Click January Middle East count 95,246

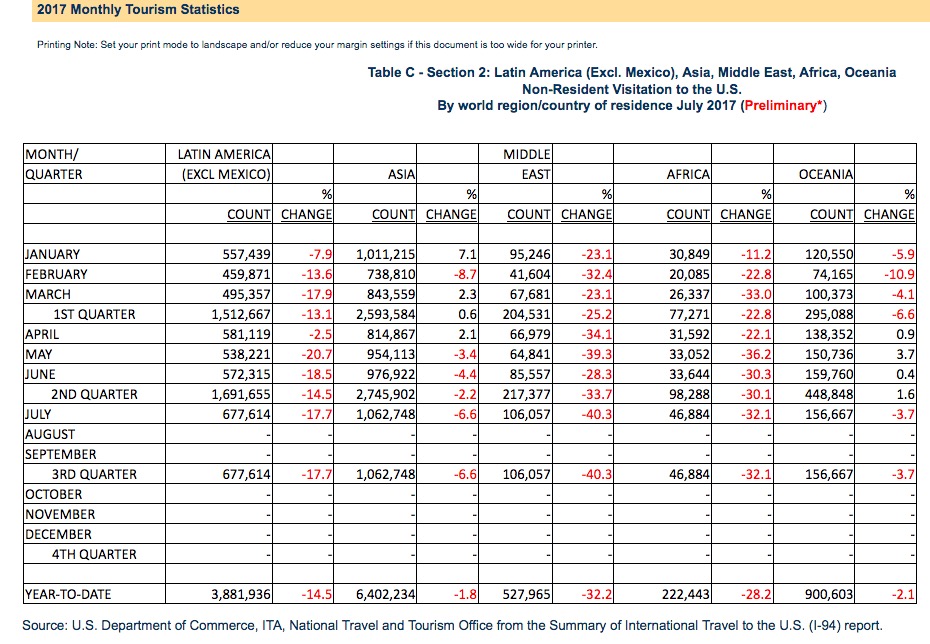(x=530, y=254)
